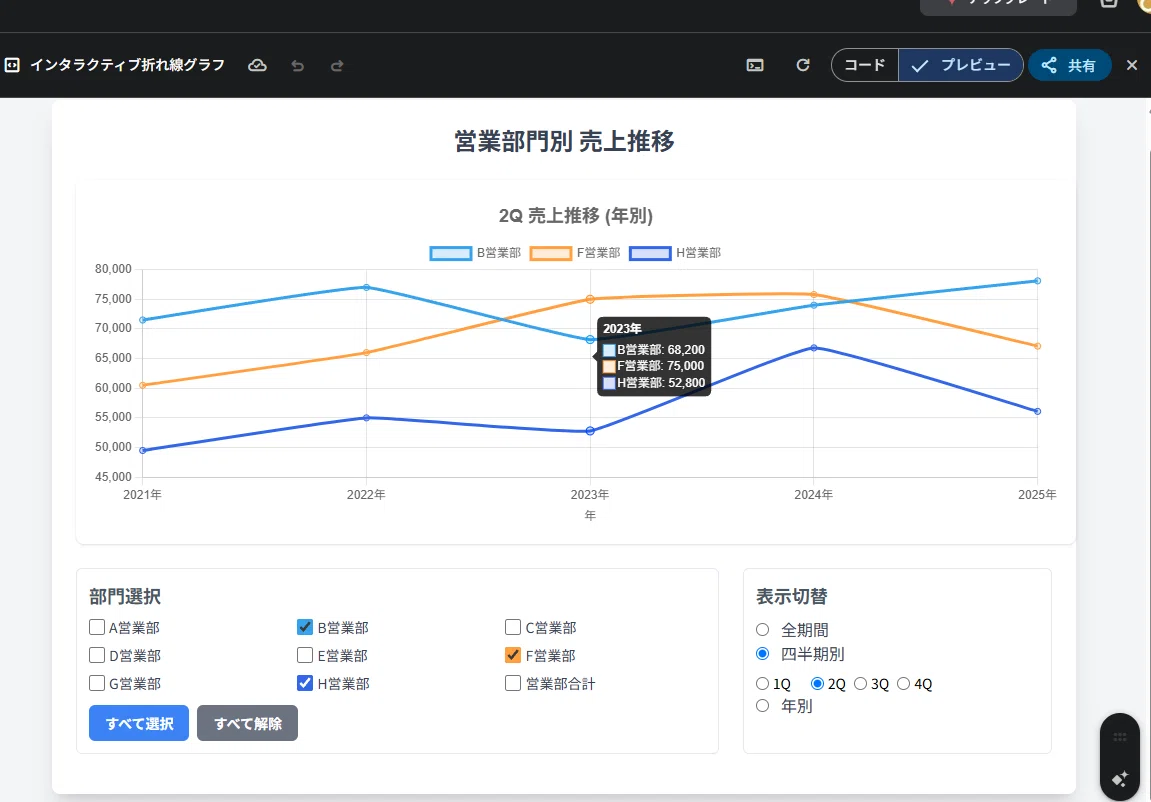Uncheck the H営業部 checkbox
The image size is (1151, 802).
coord(305,683)
